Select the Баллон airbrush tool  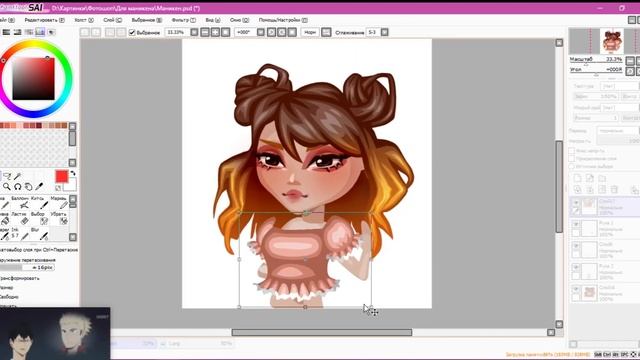point(21,202)
